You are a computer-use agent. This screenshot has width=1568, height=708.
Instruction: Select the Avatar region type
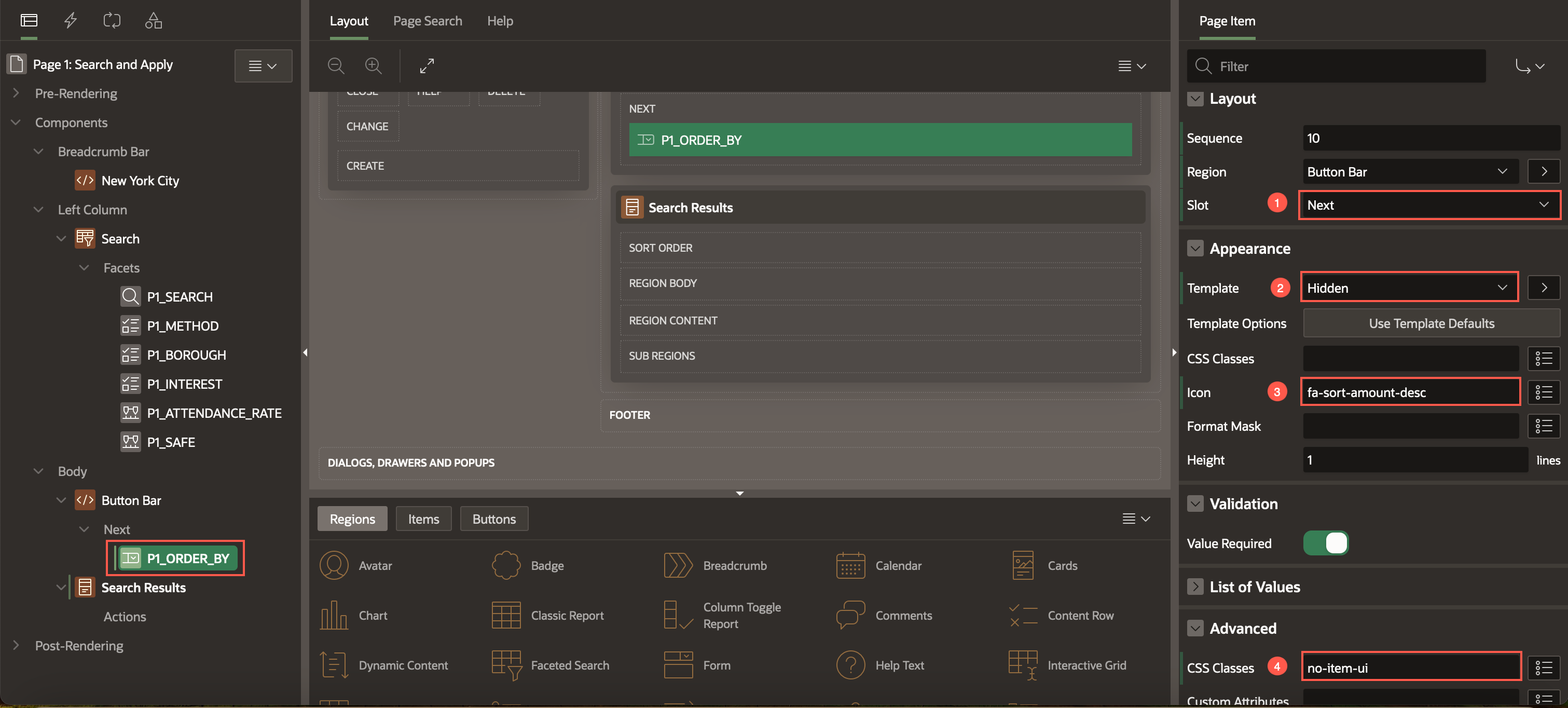pyautogui.click(x=356, y=566)
